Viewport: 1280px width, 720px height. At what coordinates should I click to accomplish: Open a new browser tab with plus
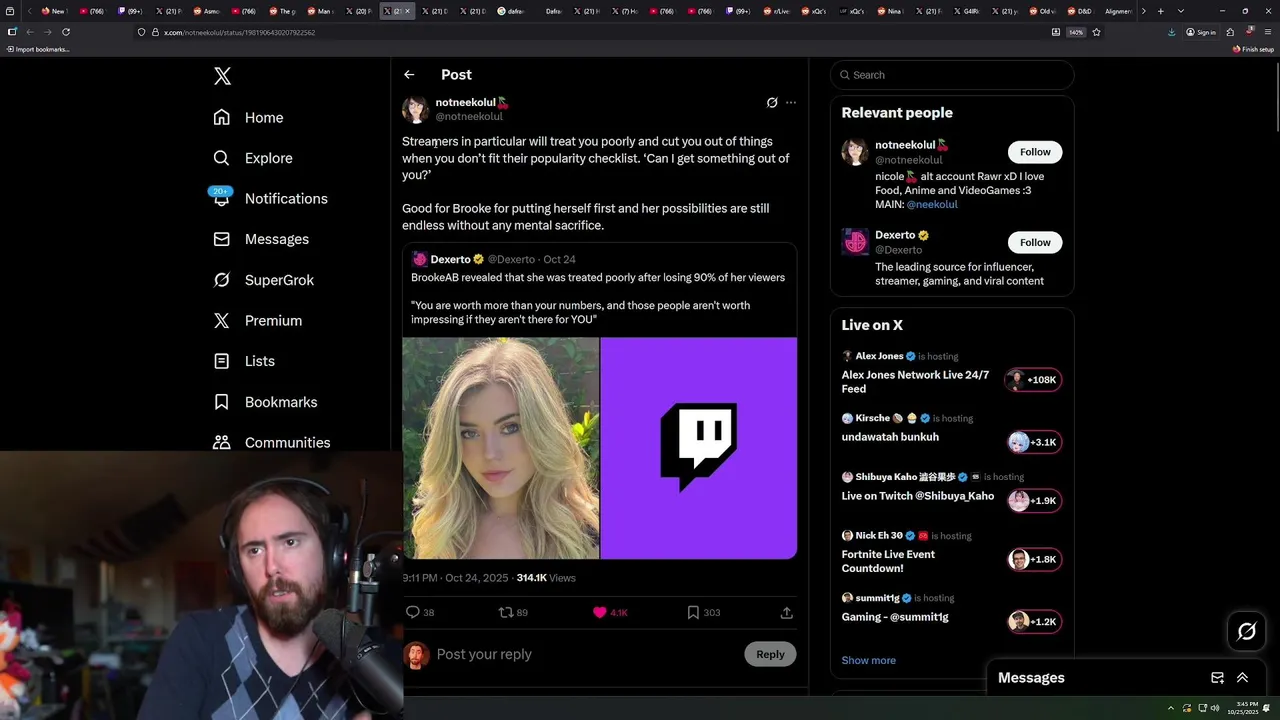[1160, 11]
